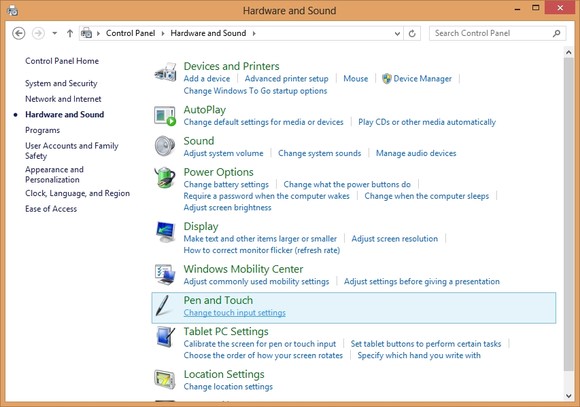Open the Windows Mobility Center icon
This screenshot has height=407, width=580.
tap(165, 274)
